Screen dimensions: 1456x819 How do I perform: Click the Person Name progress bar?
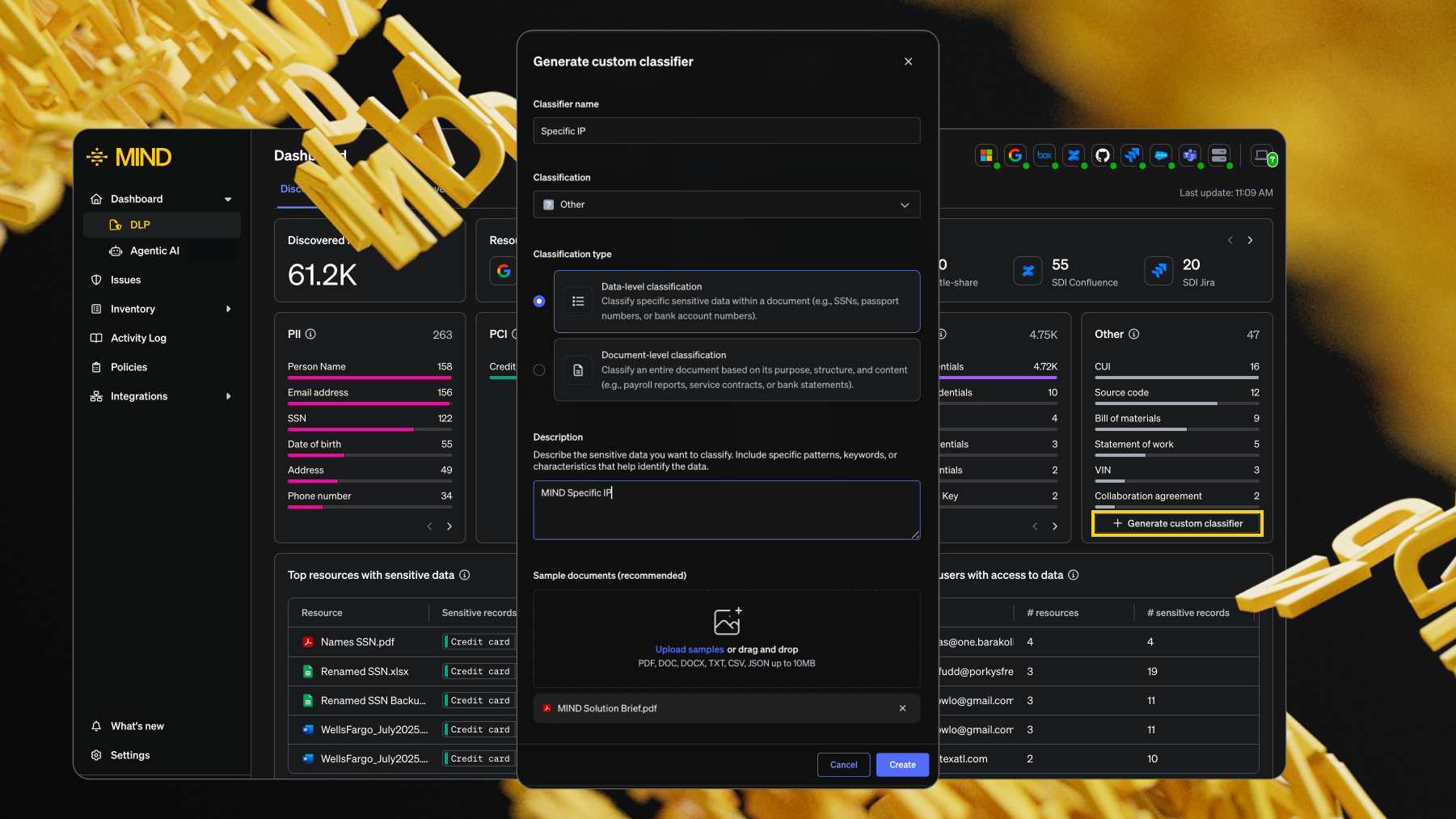click(x=370, y=378)
